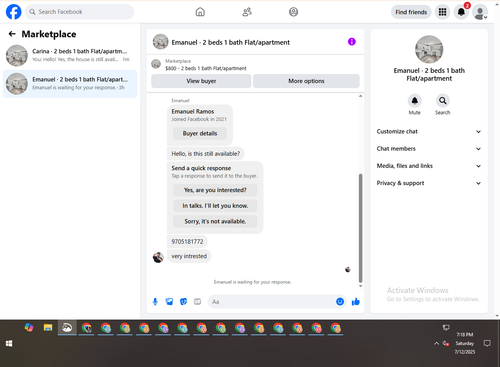Click the Aa message input box
The height and width of the screenshot is (367, 500).
pos(272,302)
